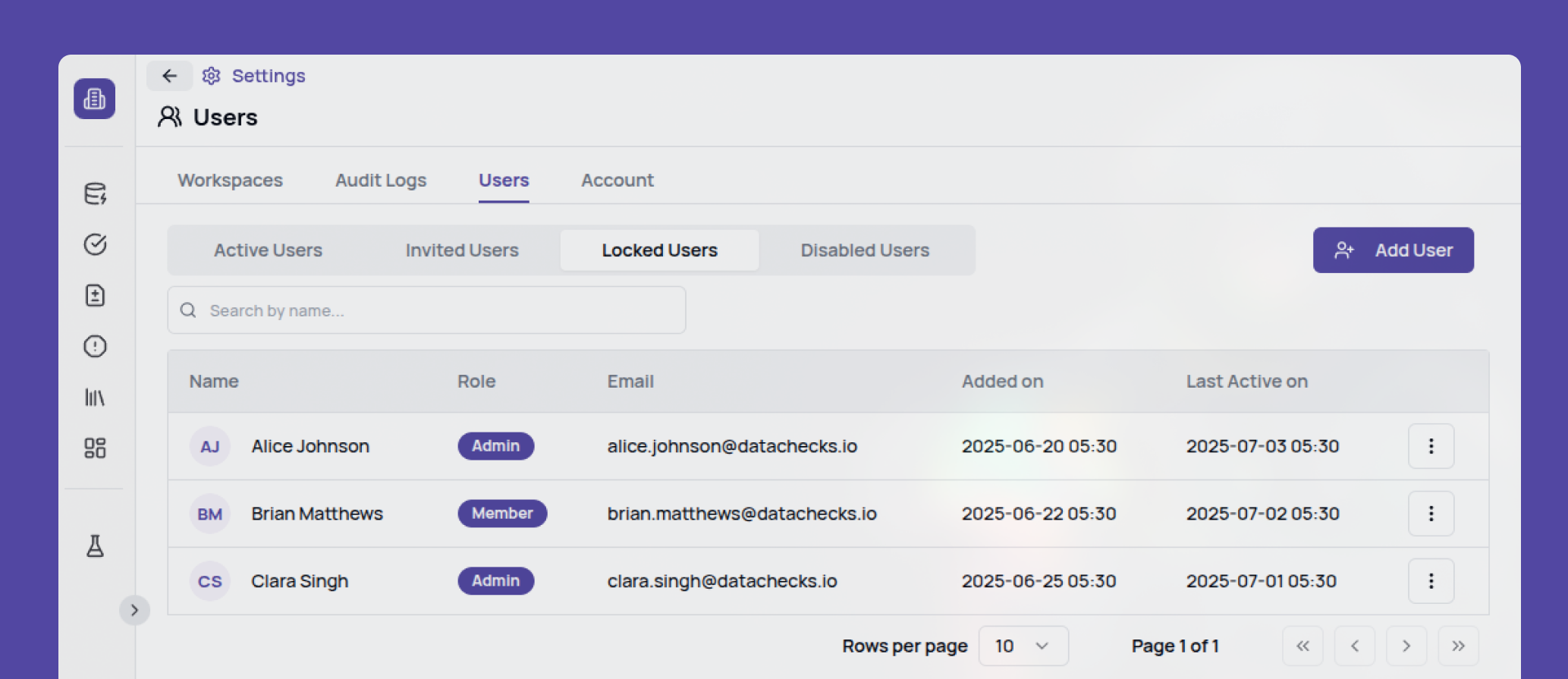
Task: Click the Name column header
Action: click(214, 382)
